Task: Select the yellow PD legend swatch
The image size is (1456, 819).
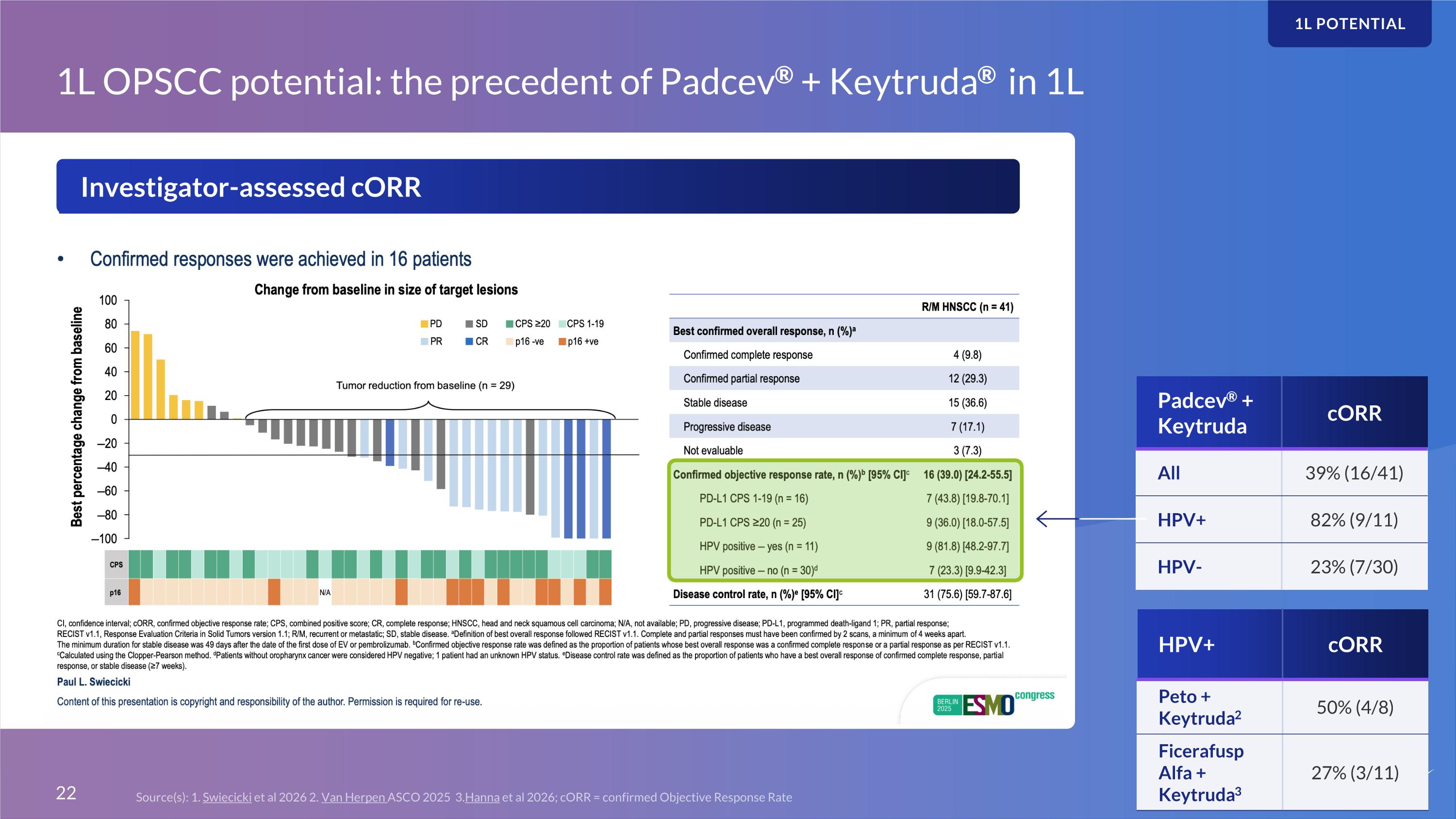Action: point(424,324)
